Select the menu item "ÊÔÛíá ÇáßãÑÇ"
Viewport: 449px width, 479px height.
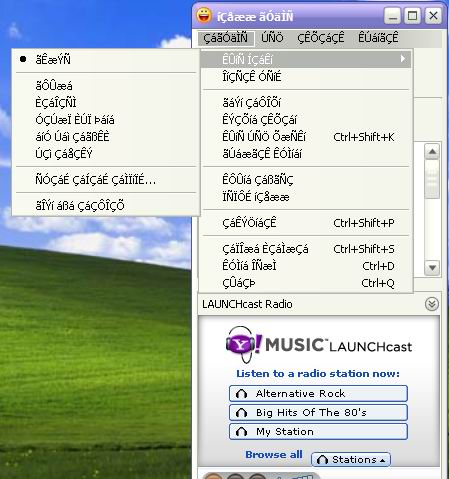(x=306, y=180)
